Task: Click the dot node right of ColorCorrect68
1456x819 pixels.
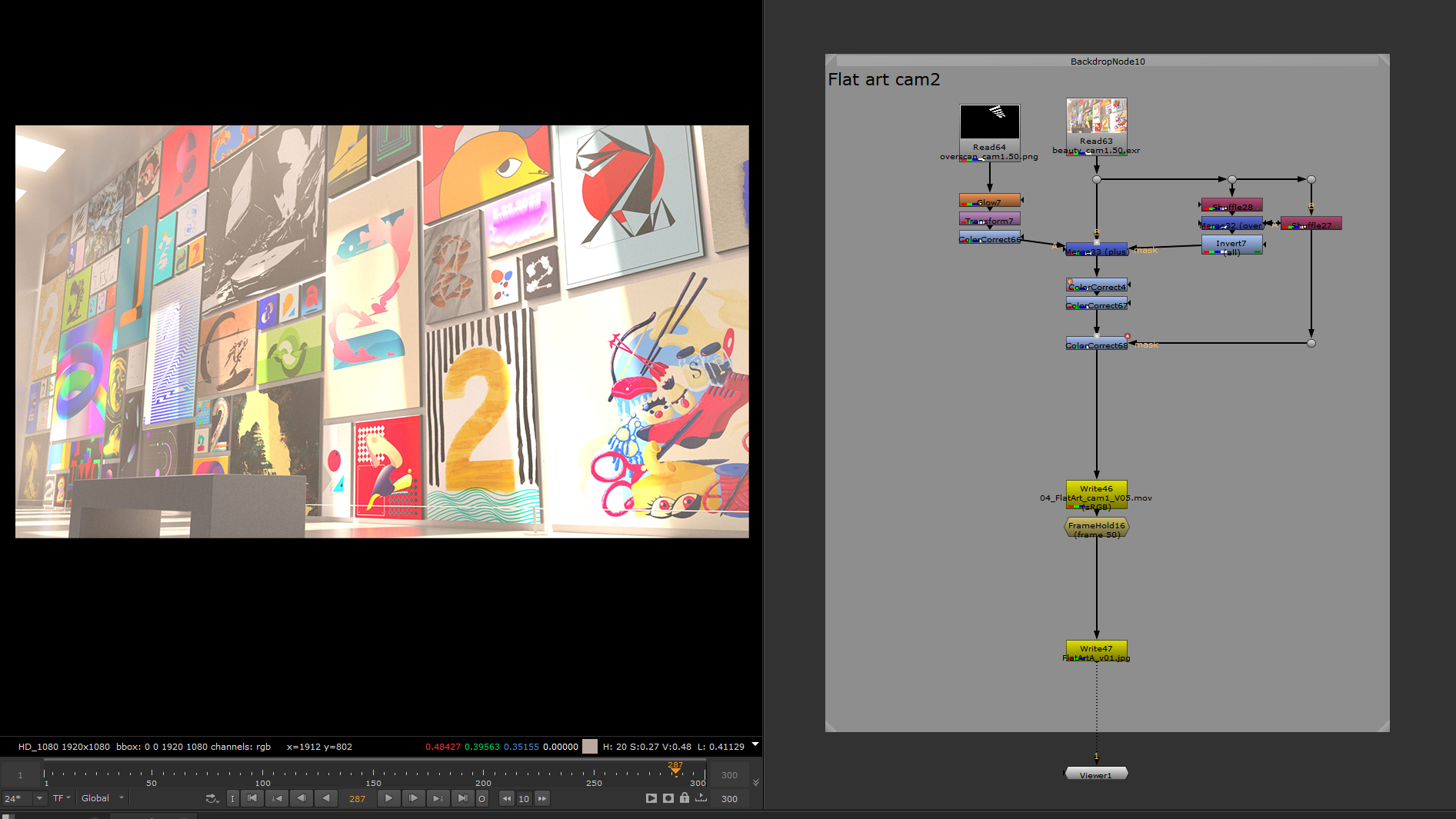Action: coord(1311,343)
